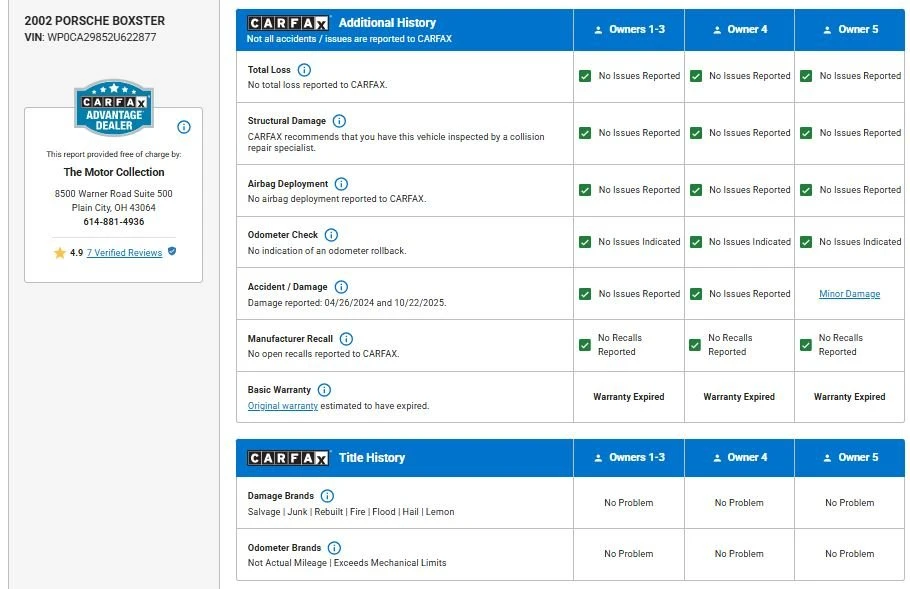Click the CARFAX Advantage Dealer badge
The image size is (910, 589).
pos(114,108)
